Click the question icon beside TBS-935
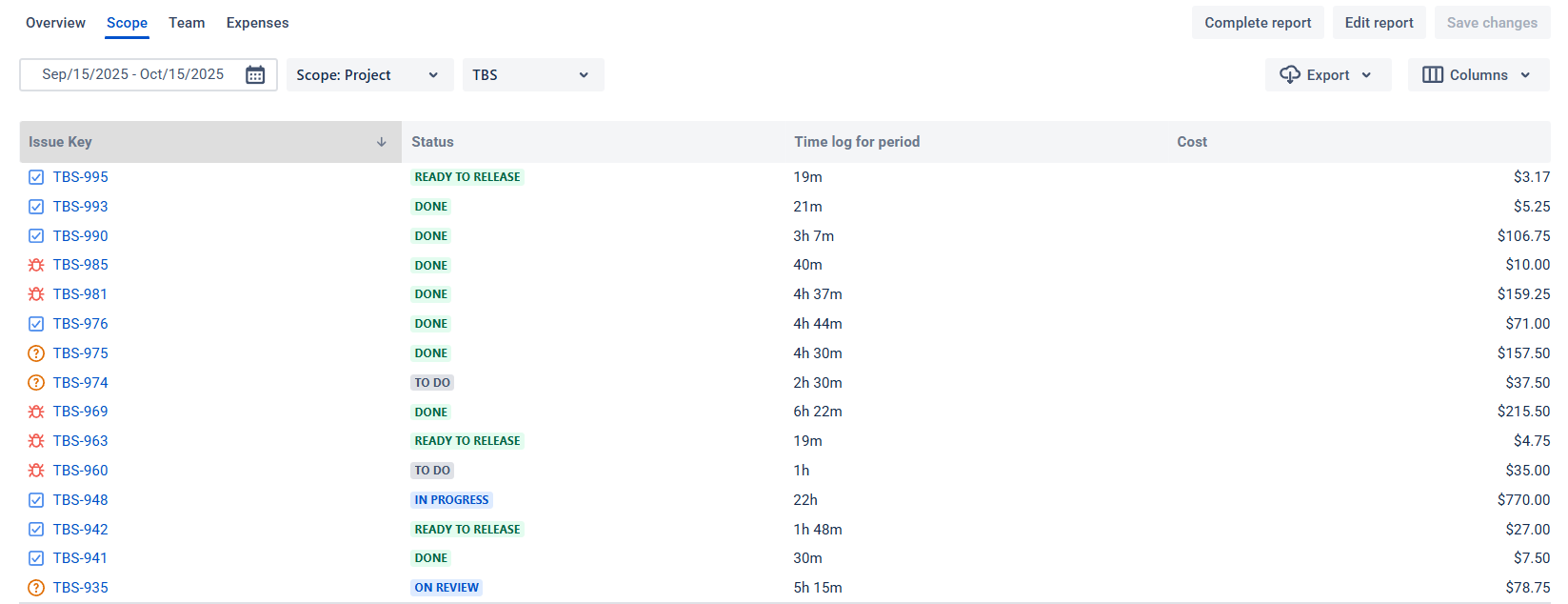This screenshot has height=604, width=1568. point(36,588)
